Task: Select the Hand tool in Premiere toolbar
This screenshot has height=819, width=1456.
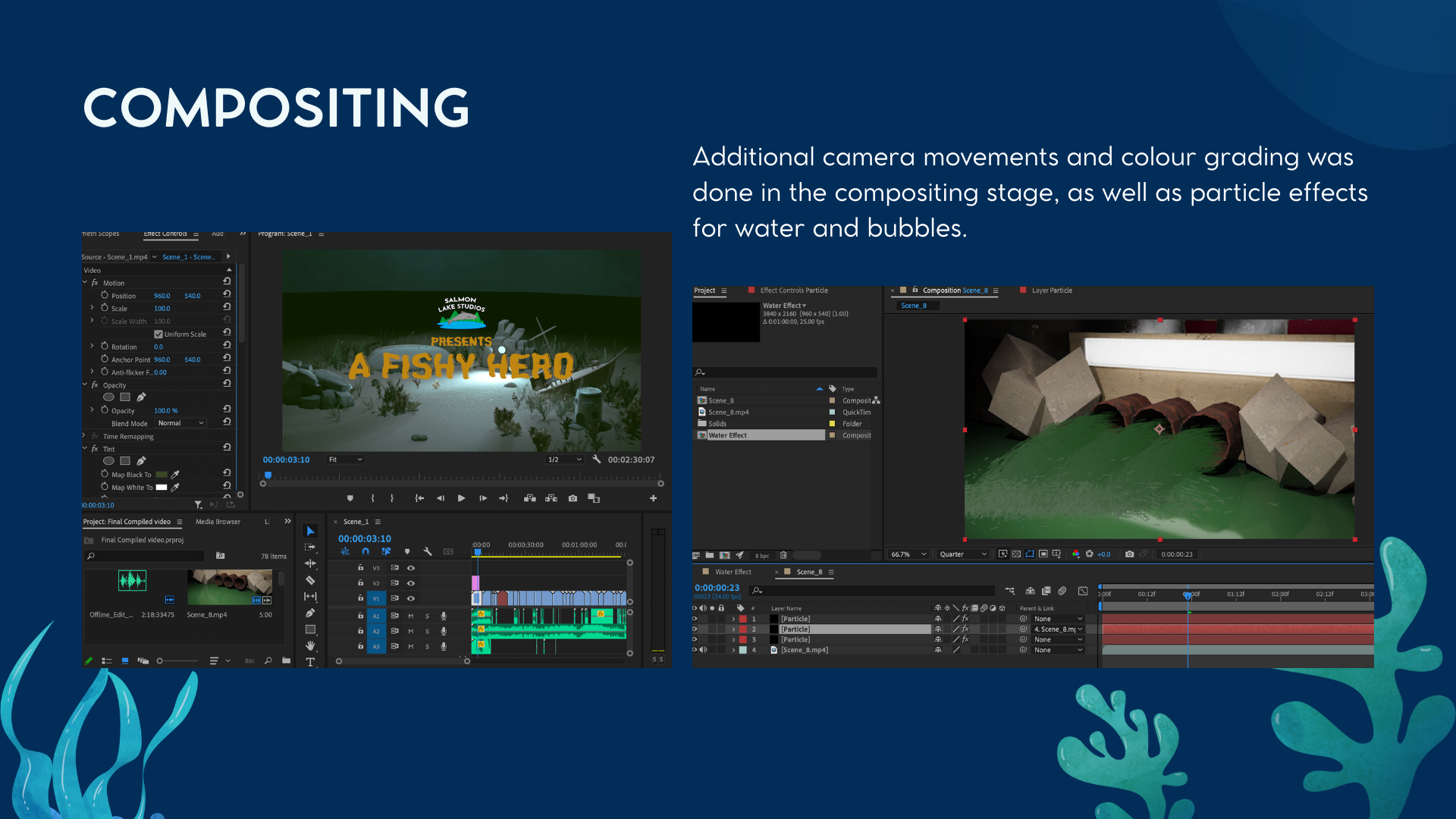Action: (310, 645)
